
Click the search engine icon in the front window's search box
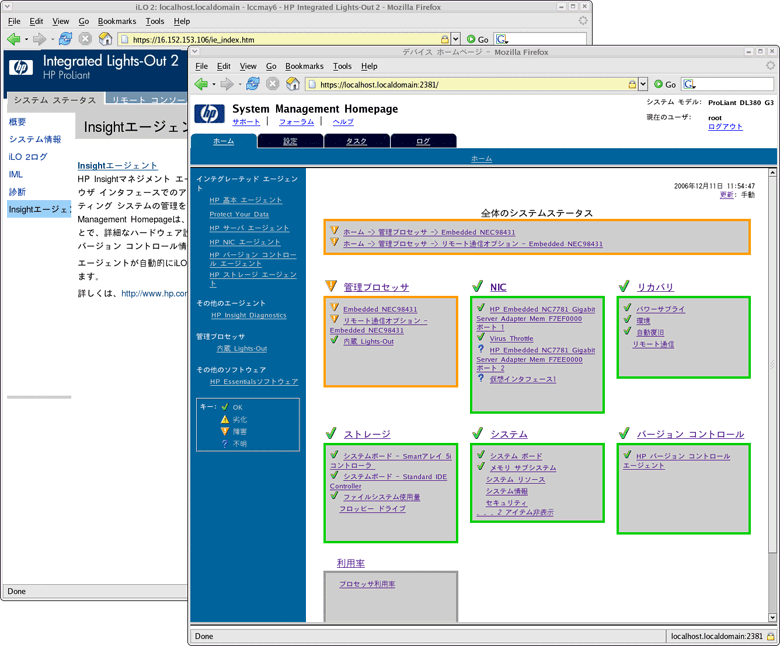pyautogui.click(x=689, y=84)
